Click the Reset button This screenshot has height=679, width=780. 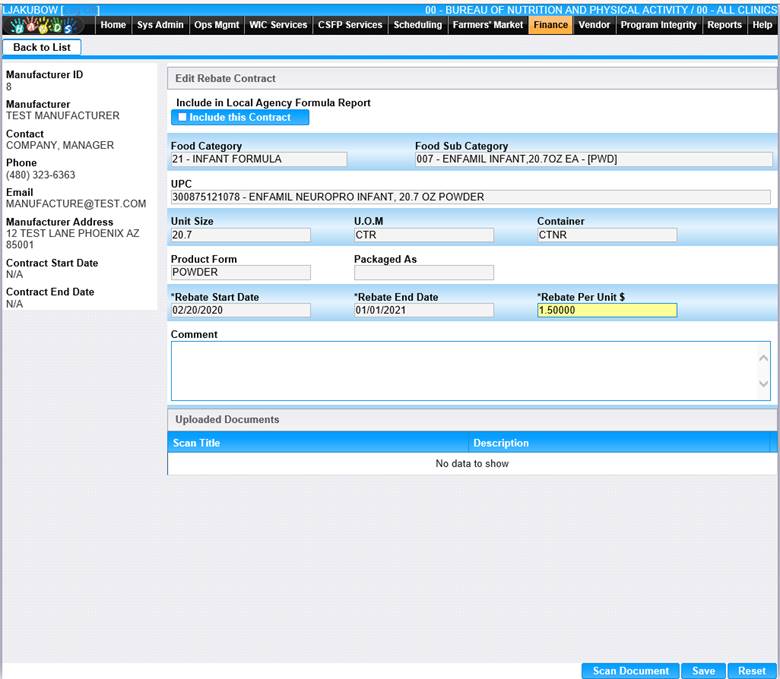(752, 671)
